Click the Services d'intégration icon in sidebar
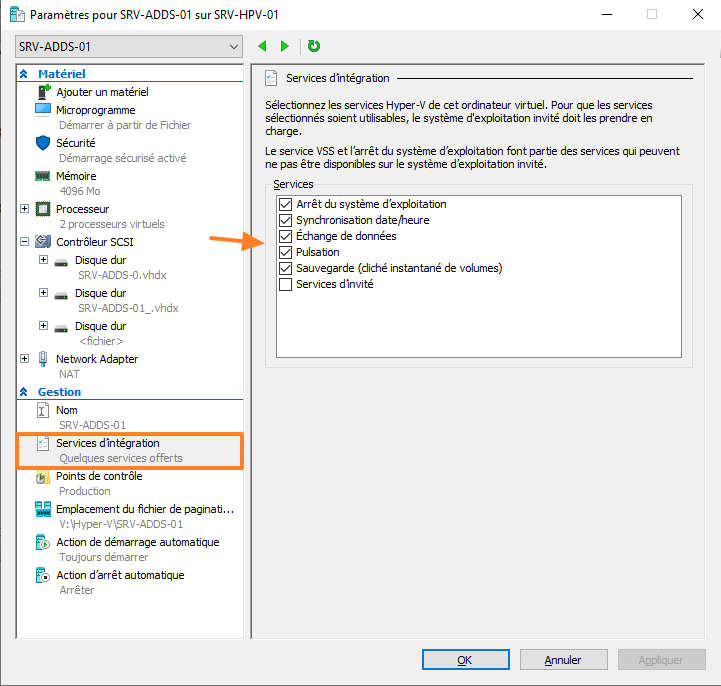 [43, 443]
